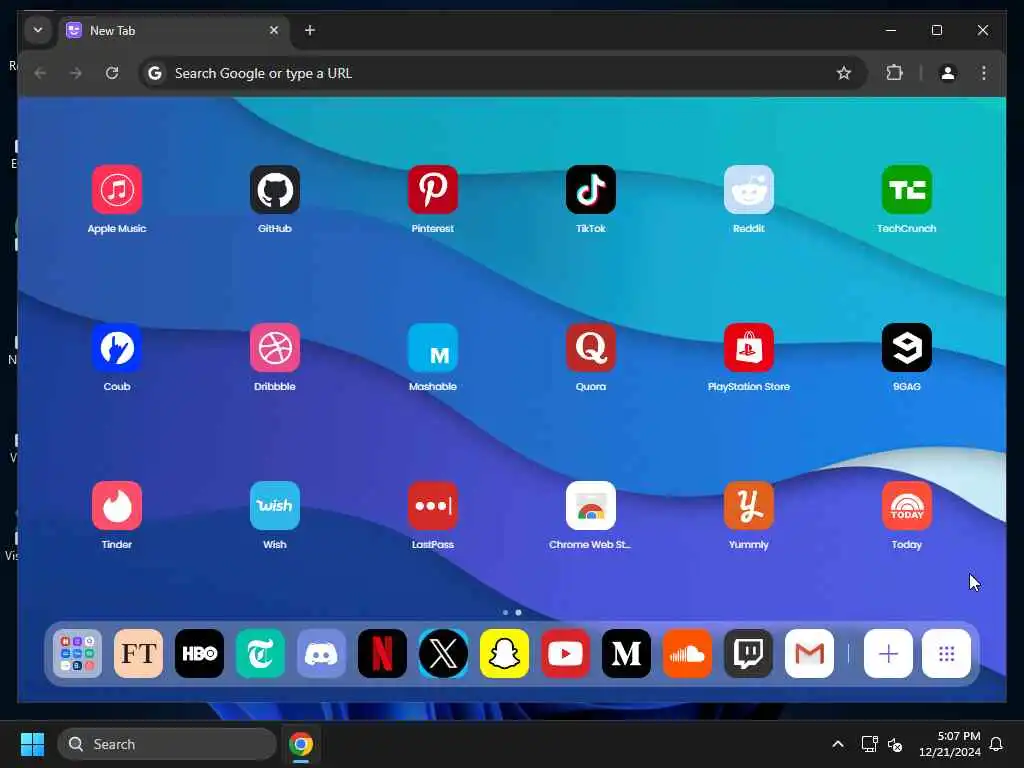Open the notification bell
This screenshot has height=768, width=1024.
click(x=997, y=744)
